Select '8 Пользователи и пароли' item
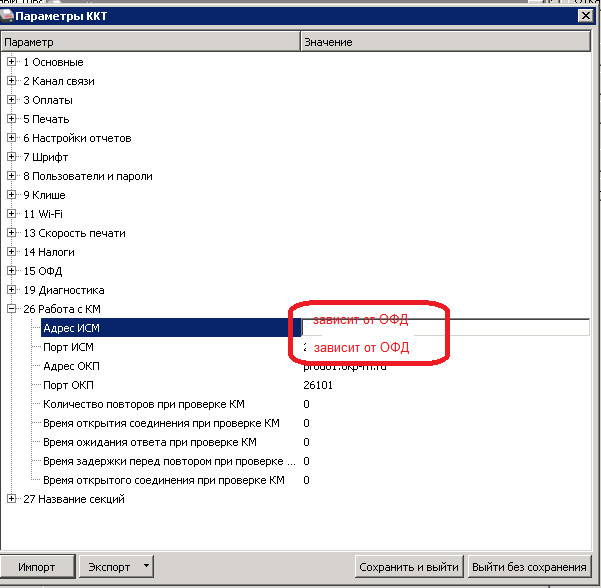Viewport: 601px width, 588px height. click(88, 176)
